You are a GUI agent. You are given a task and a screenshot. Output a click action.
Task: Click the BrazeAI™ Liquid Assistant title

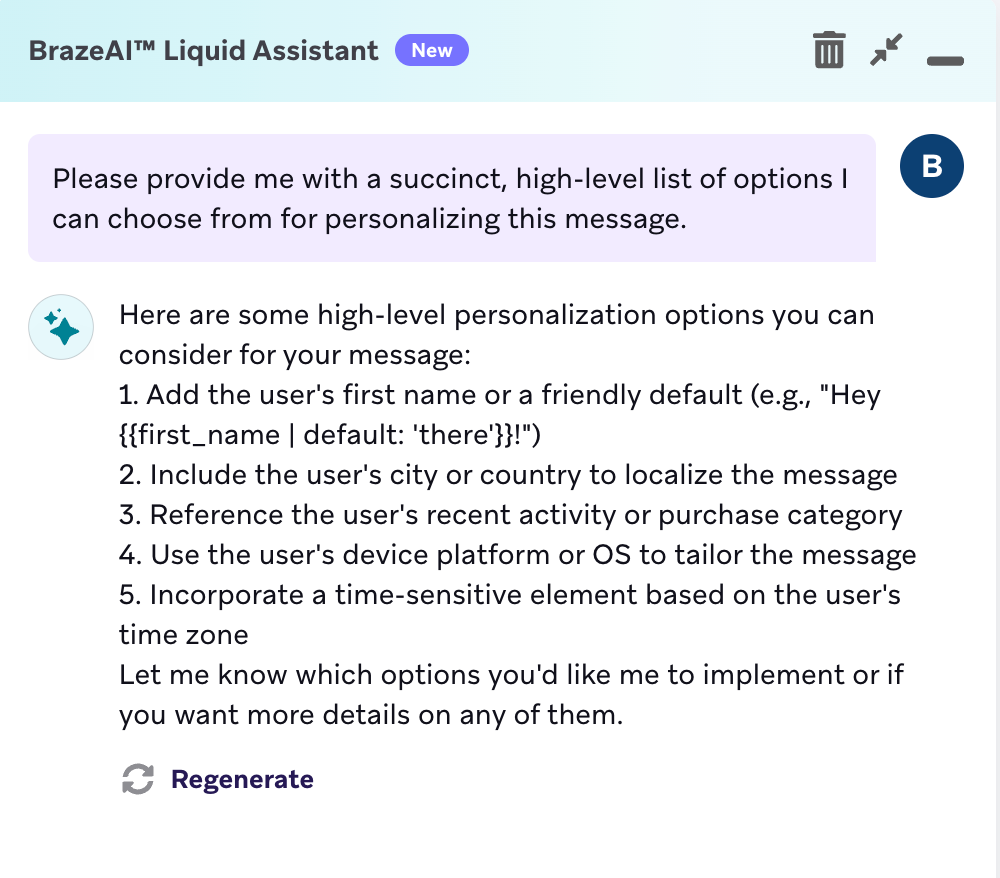[203, 51]
